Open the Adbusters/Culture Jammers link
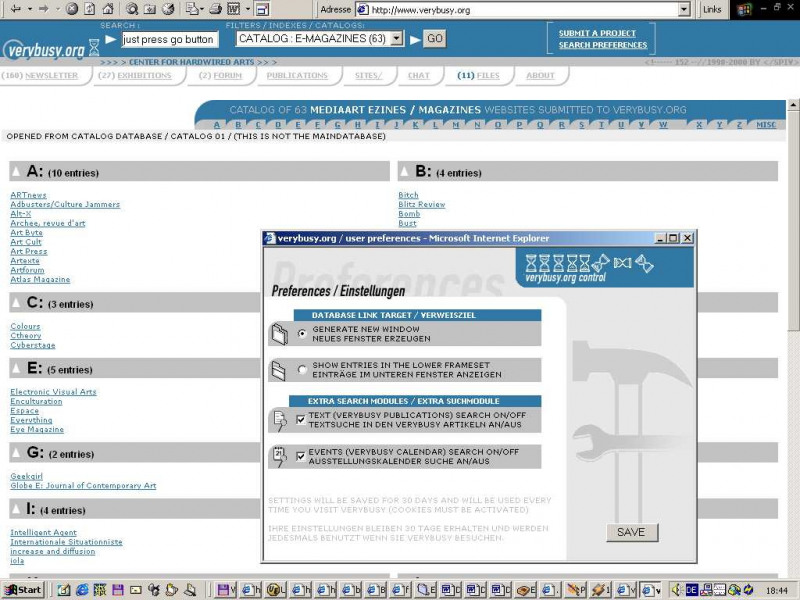The image size is (800, 600). (65, 205)
